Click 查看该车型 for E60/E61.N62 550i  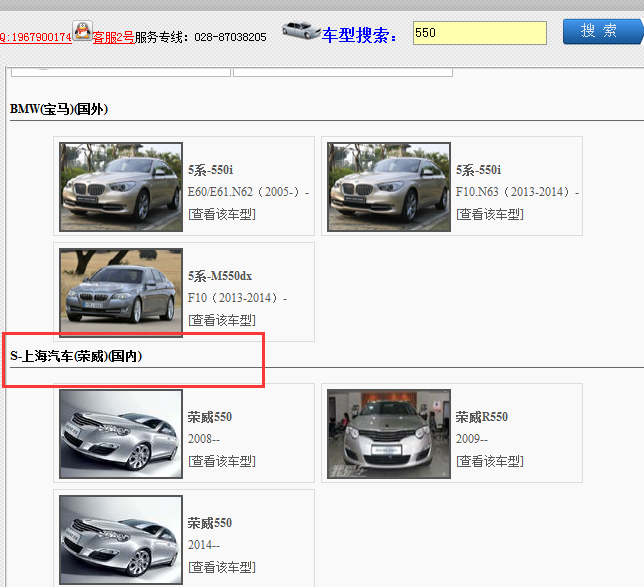[222, 214]
